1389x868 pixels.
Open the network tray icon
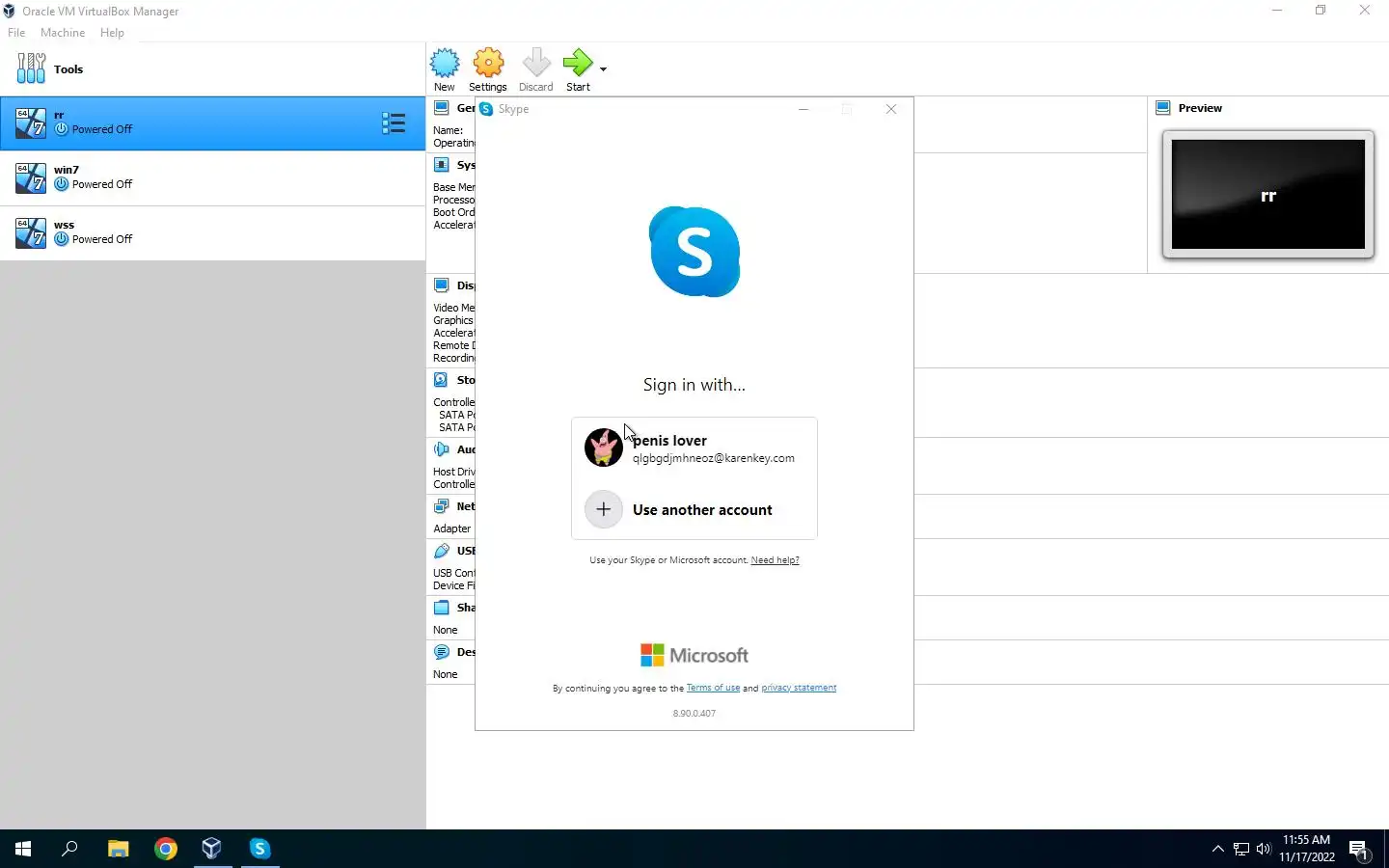[1241, 849]
